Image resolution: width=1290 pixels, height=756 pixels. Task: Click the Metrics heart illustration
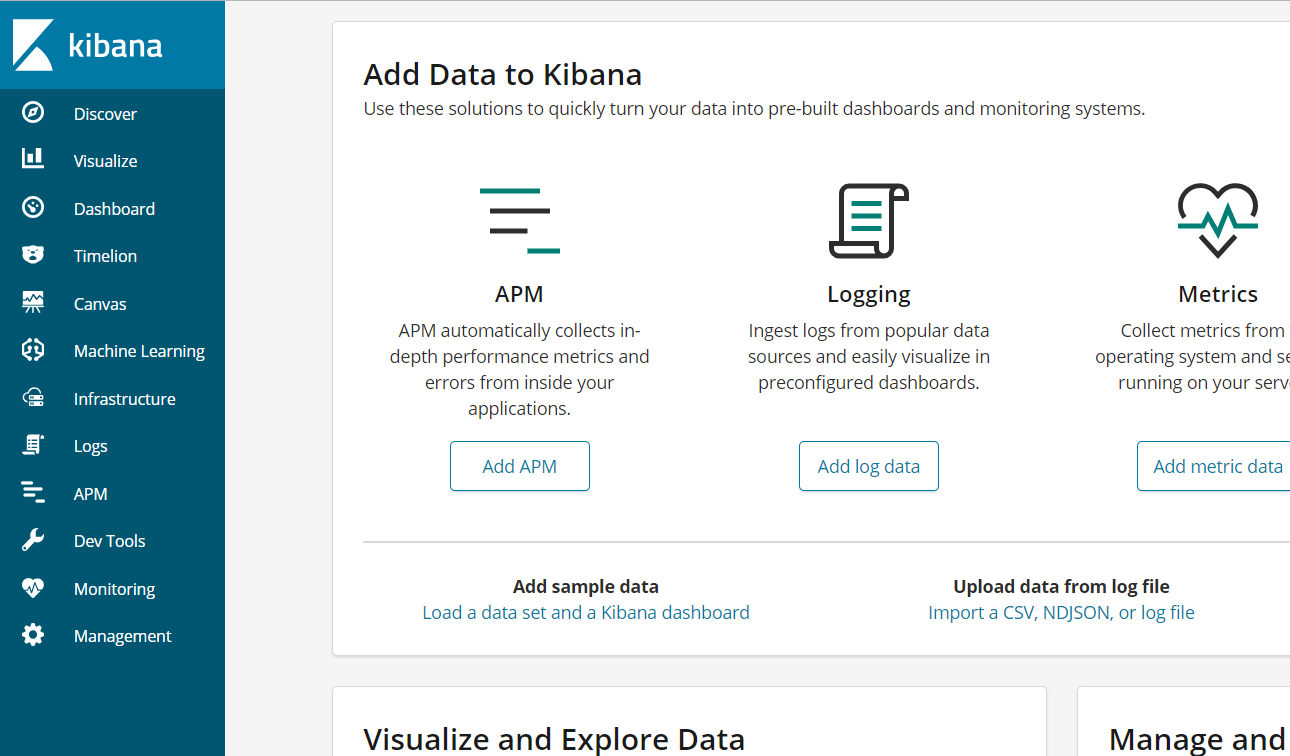click(1217, 221)
